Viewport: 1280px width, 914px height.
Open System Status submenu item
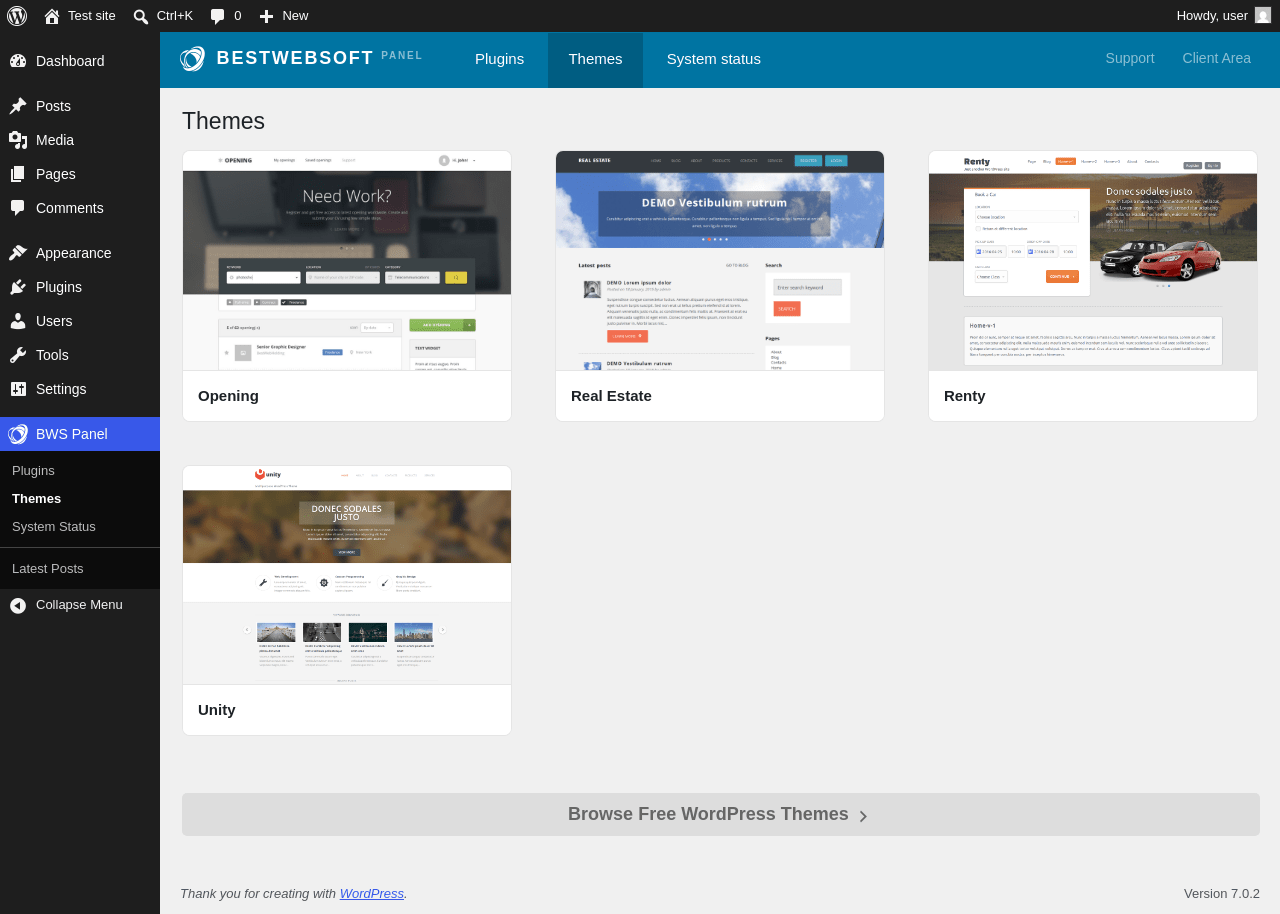pyautogui.click(x=54, y=527)
